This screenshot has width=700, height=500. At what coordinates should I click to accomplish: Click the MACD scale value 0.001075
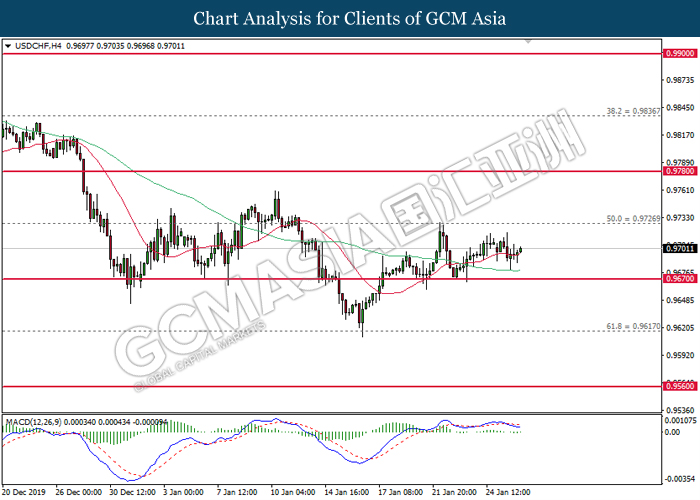click(x=680, y=422)
